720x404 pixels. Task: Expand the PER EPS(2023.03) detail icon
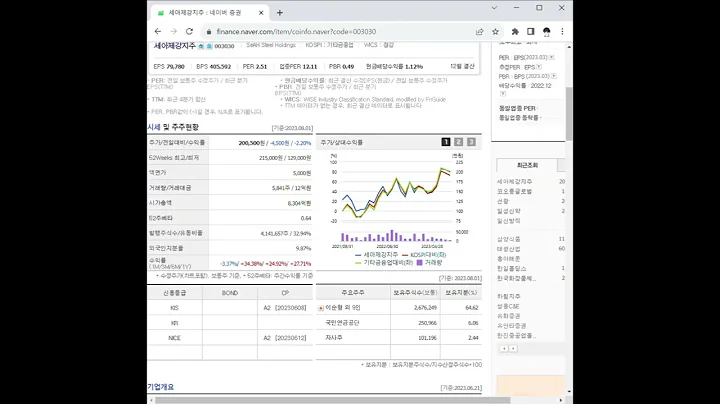pos(551,57)
